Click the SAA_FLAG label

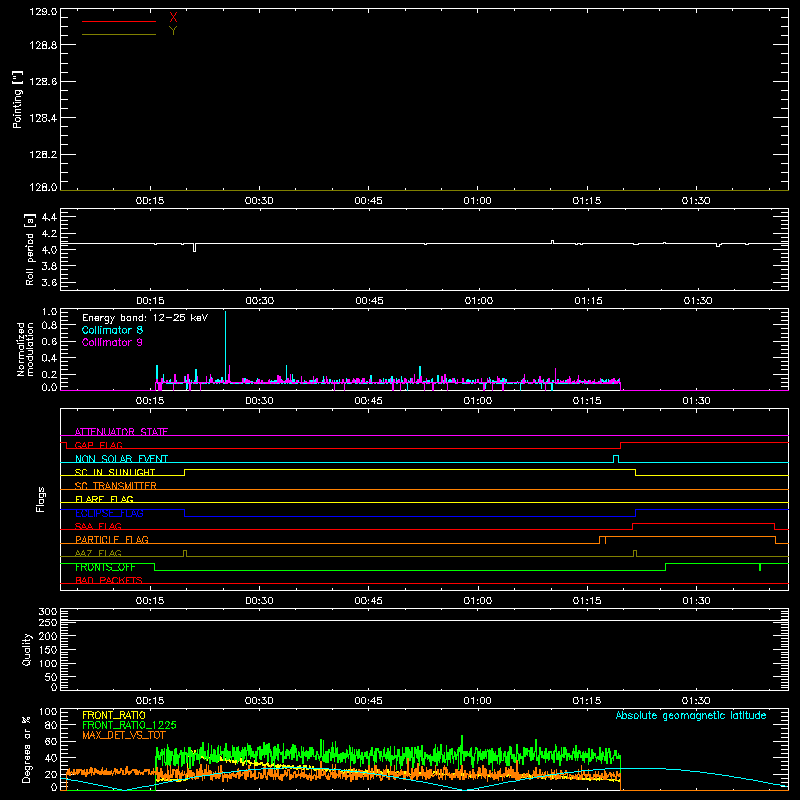98,527
